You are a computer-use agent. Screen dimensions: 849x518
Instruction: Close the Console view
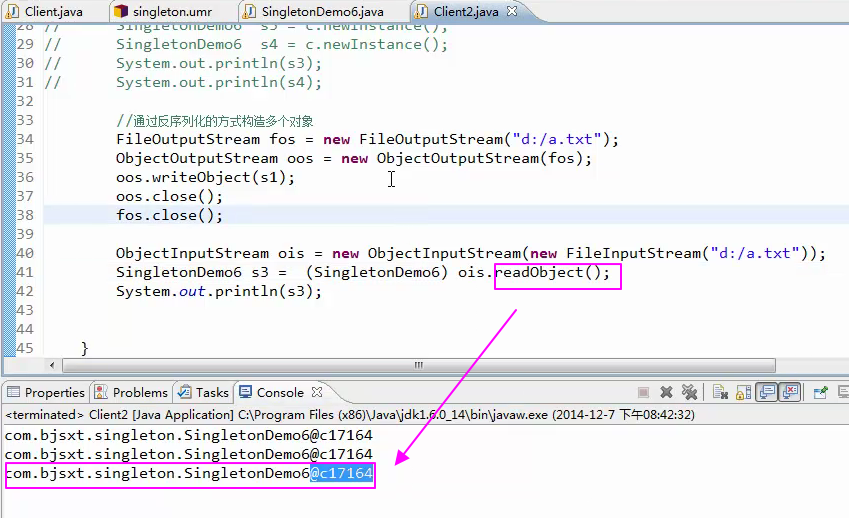click(317, 392)
